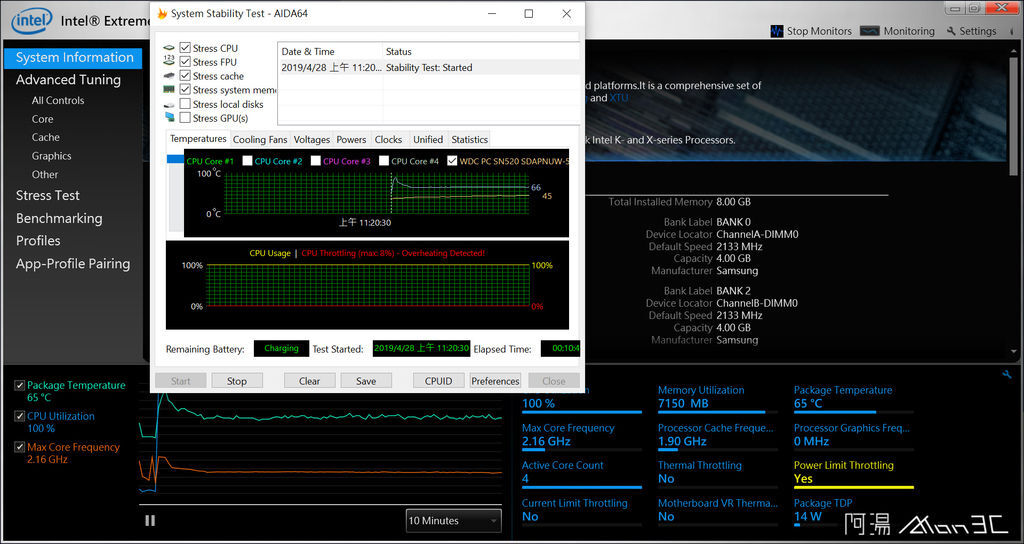Click the Power Limit Throttling Yes tile
Image resolution: width=1024 pixels, height=544 pixels.
tap(853, 475)
